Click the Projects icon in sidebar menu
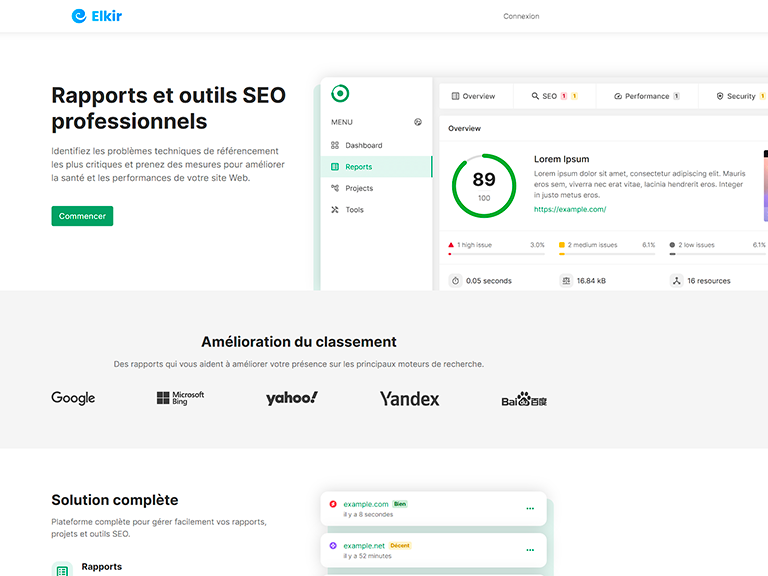Screen dimensions: 768x576 [335, 188]
